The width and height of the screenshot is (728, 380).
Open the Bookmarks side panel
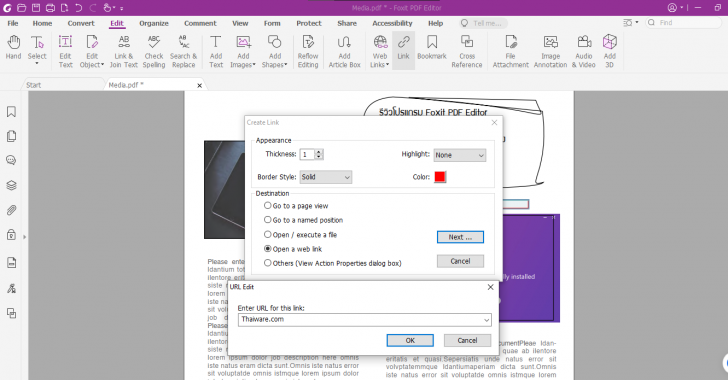click(x=12, y=112)
